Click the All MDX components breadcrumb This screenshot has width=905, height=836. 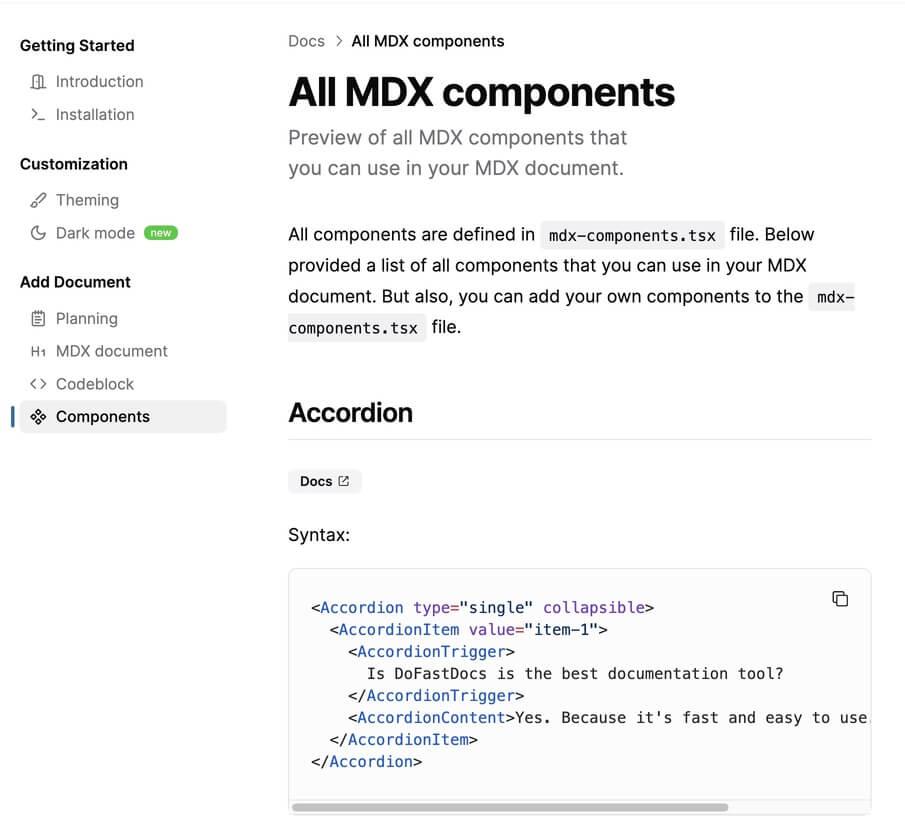[427, 41]
